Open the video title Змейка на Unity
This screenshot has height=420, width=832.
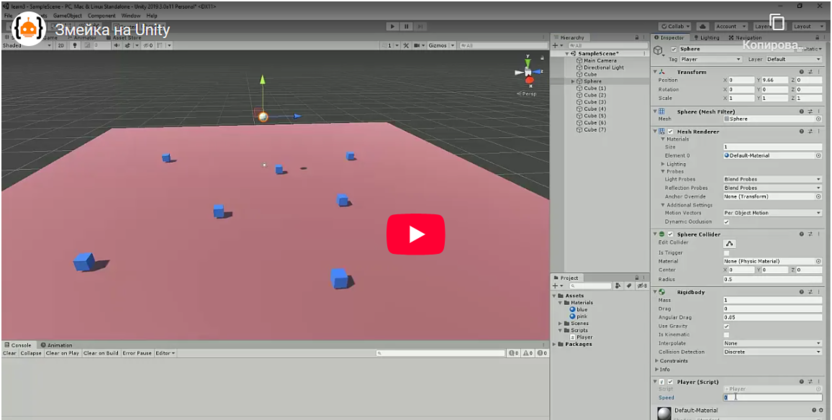click(112, 30)
